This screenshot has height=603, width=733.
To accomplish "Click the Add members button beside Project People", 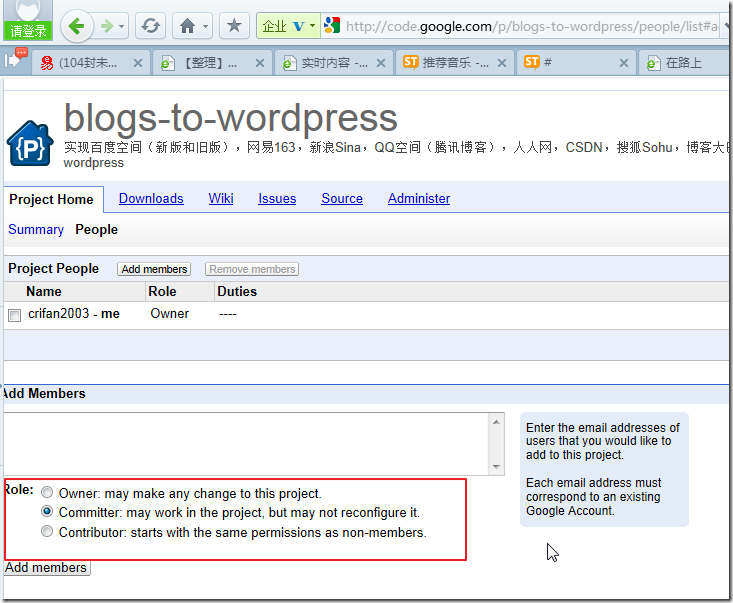I will coord(154,269).
